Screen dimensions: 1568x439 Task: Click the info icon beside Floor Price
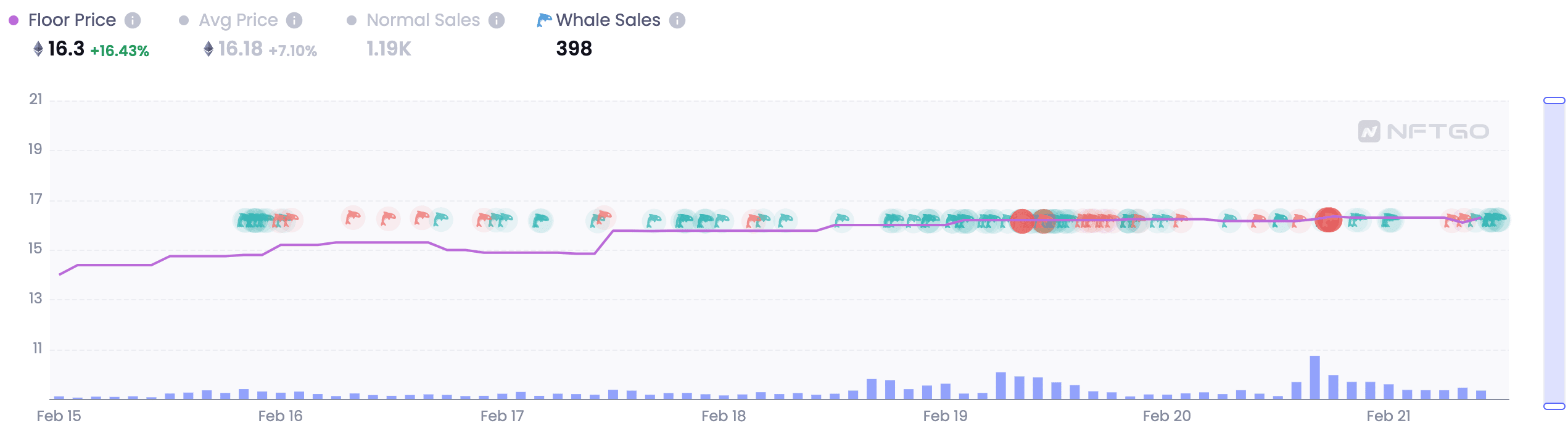tap(132, 20)
